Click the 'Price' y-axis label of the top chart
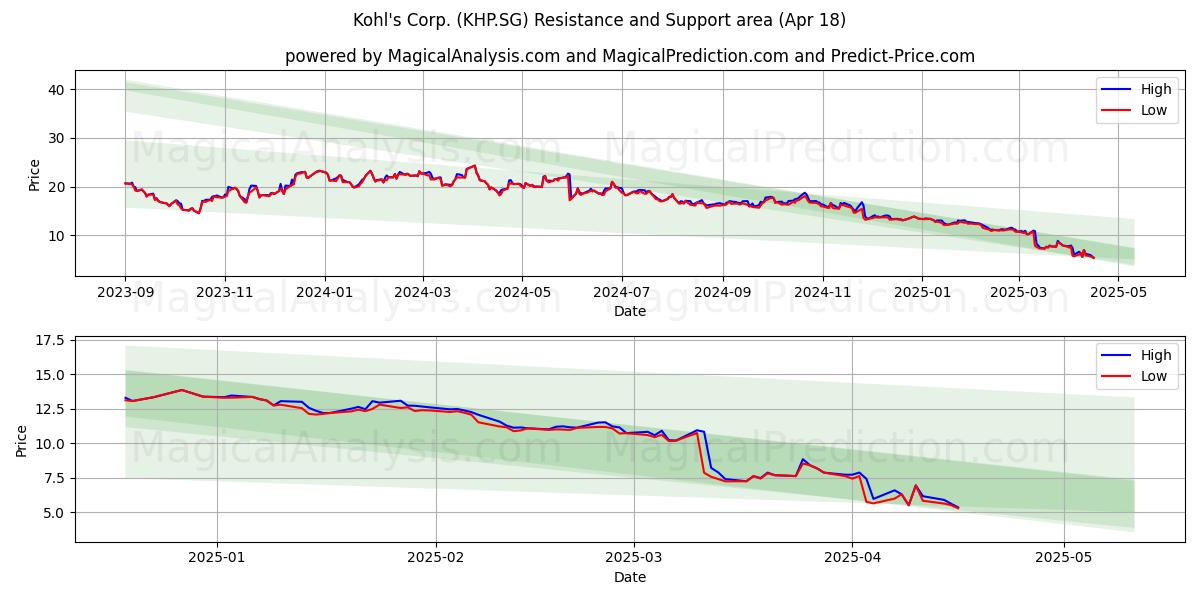Image resolution: width=1200 pixels, height=600 pixels. 35,174
